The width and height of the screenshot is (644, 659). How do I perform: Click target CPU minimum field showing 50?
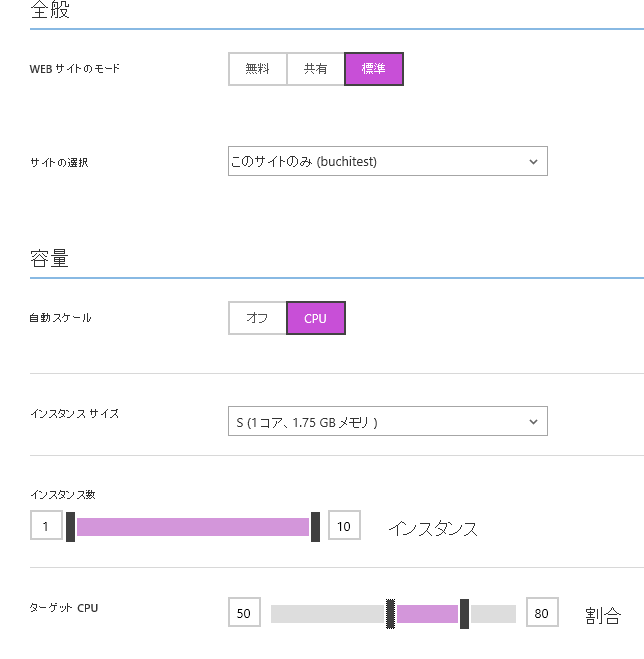[x=244, y=613]
